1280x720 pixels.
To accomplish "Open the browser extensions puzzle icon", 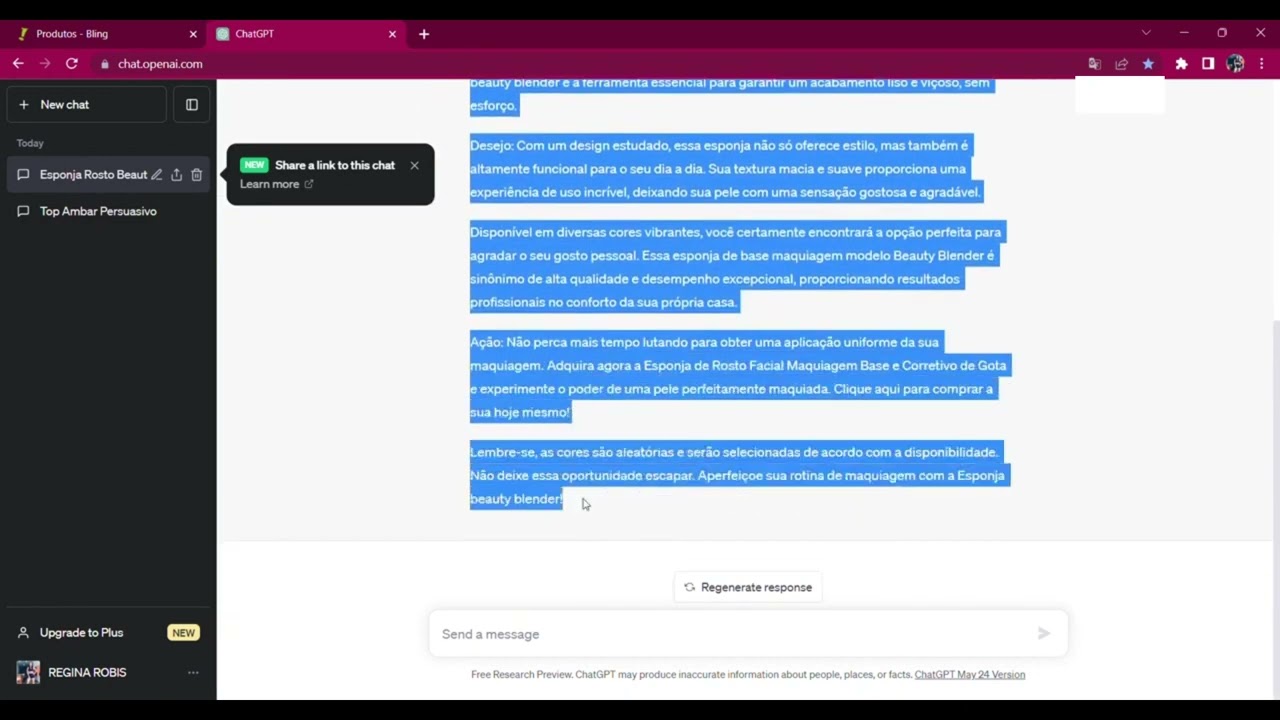I will [1181, 63].
